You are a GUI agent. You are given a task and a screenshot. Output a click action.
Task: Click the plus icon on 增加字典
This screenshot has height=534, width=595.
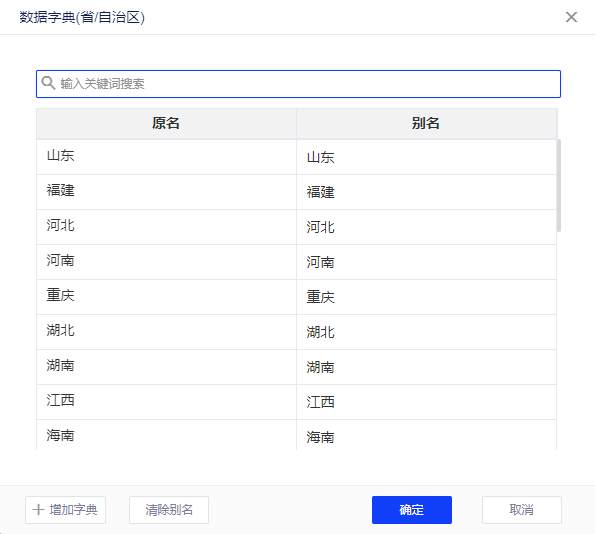pyautogui.click(x=38, y=509)
